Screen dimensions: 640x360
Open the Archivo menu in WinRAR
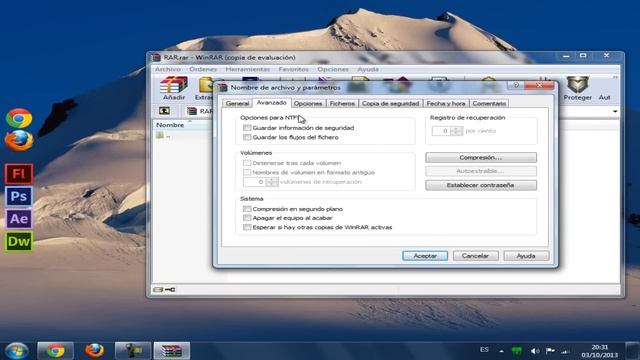(x=167, y=69)
